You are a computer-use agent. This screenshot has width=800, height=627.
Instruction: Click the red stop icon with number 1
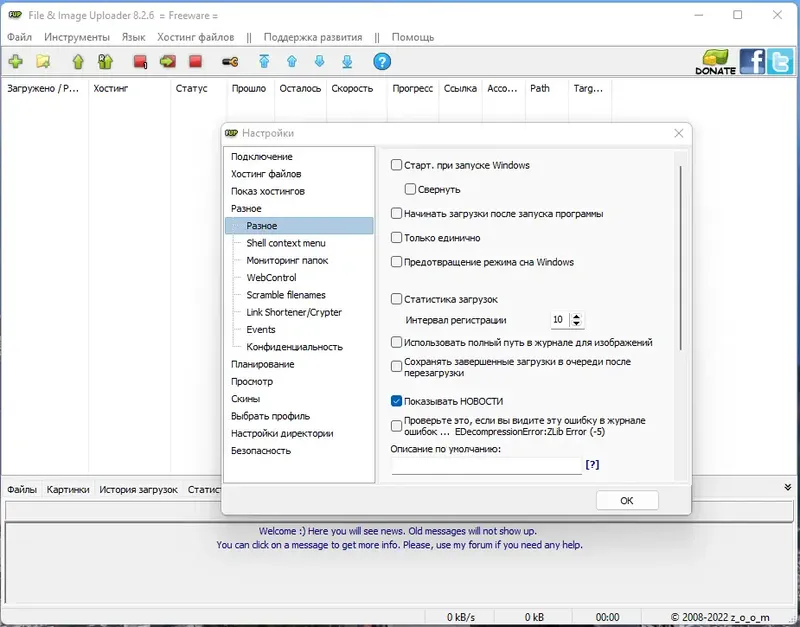click(140, 62)
